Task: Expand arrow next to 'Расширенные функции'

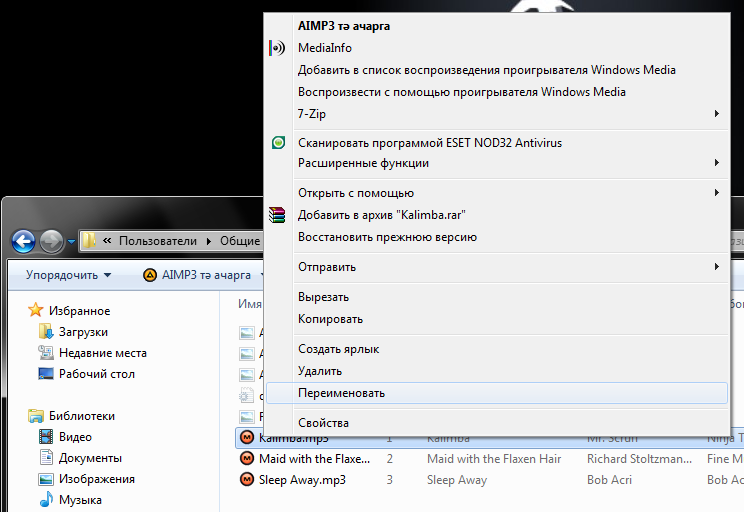Action: (x=716, y=163)
